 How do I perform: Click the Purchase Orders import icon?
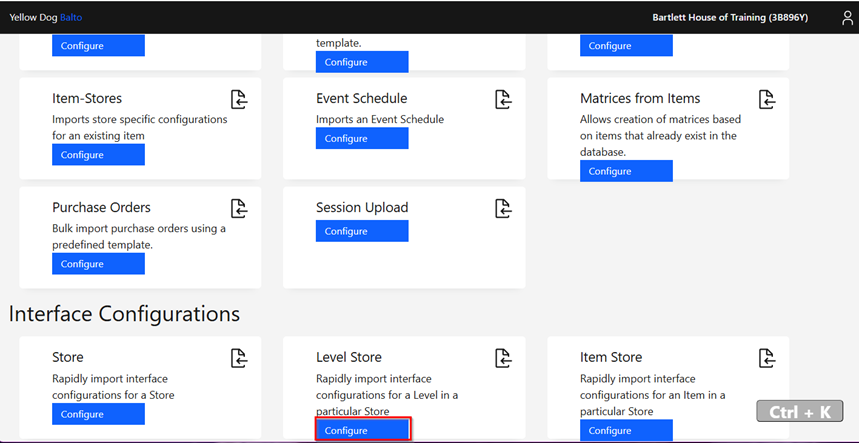coord(239,209)
